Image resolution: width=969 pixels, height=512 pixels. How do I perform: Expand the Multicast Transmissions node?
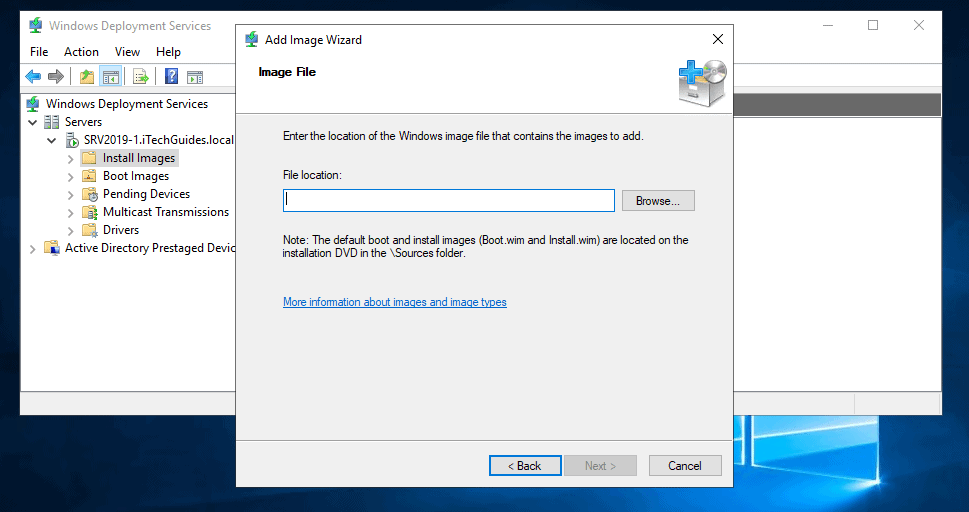click(70, 212)
